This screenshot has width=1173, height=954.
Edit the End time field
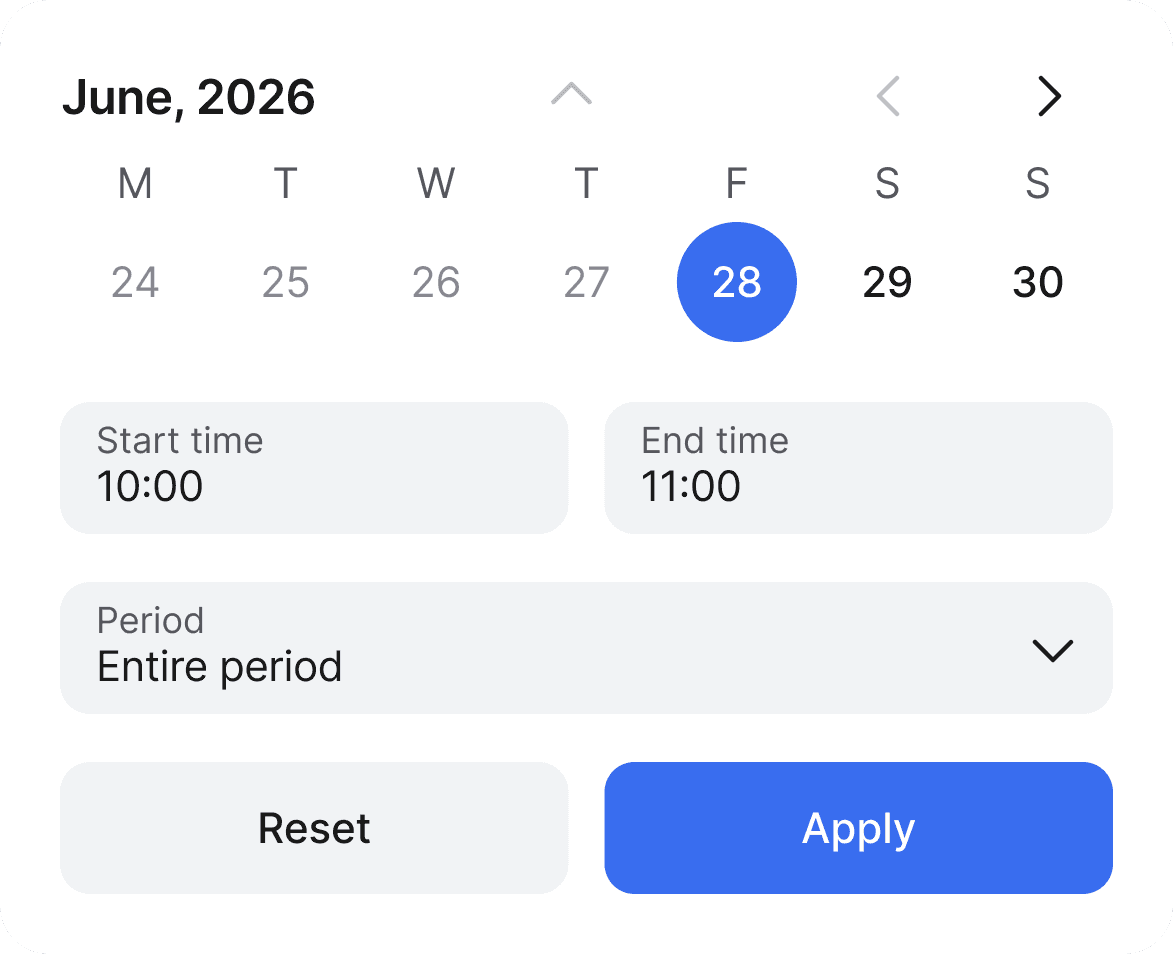pyautogui.click(x=858, y=468)
